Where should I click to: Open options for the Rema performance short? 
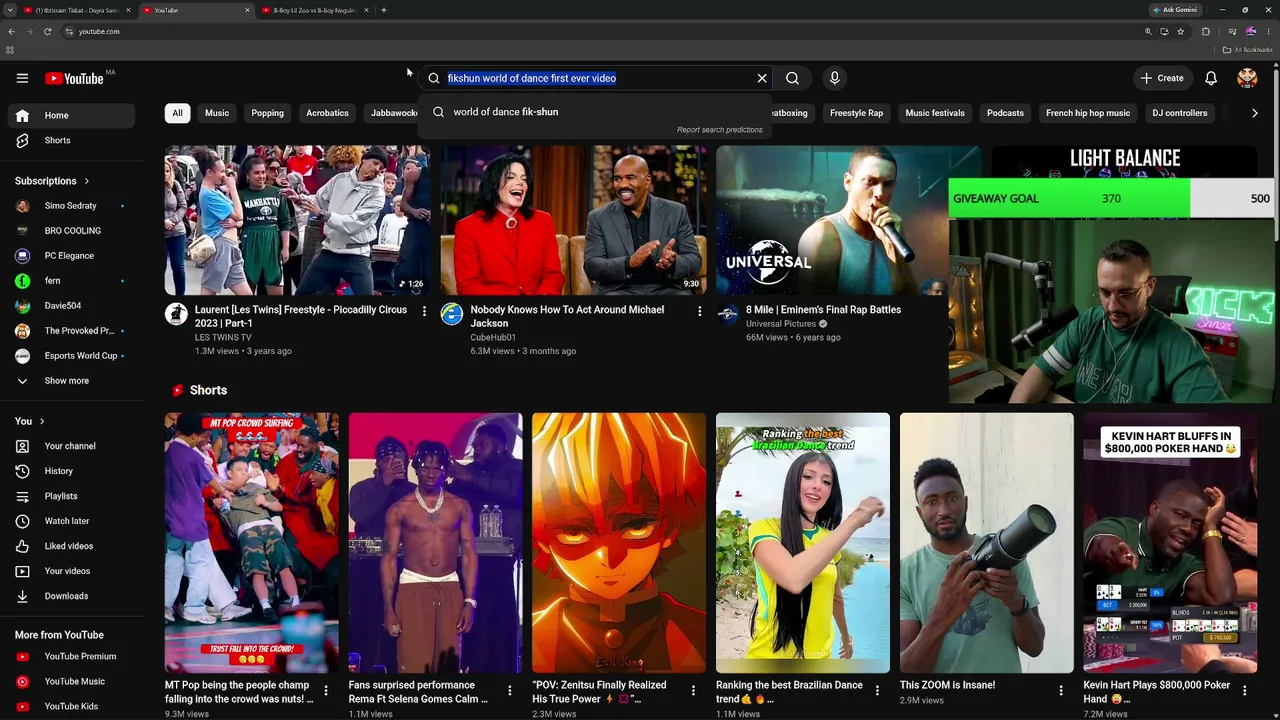510,690
